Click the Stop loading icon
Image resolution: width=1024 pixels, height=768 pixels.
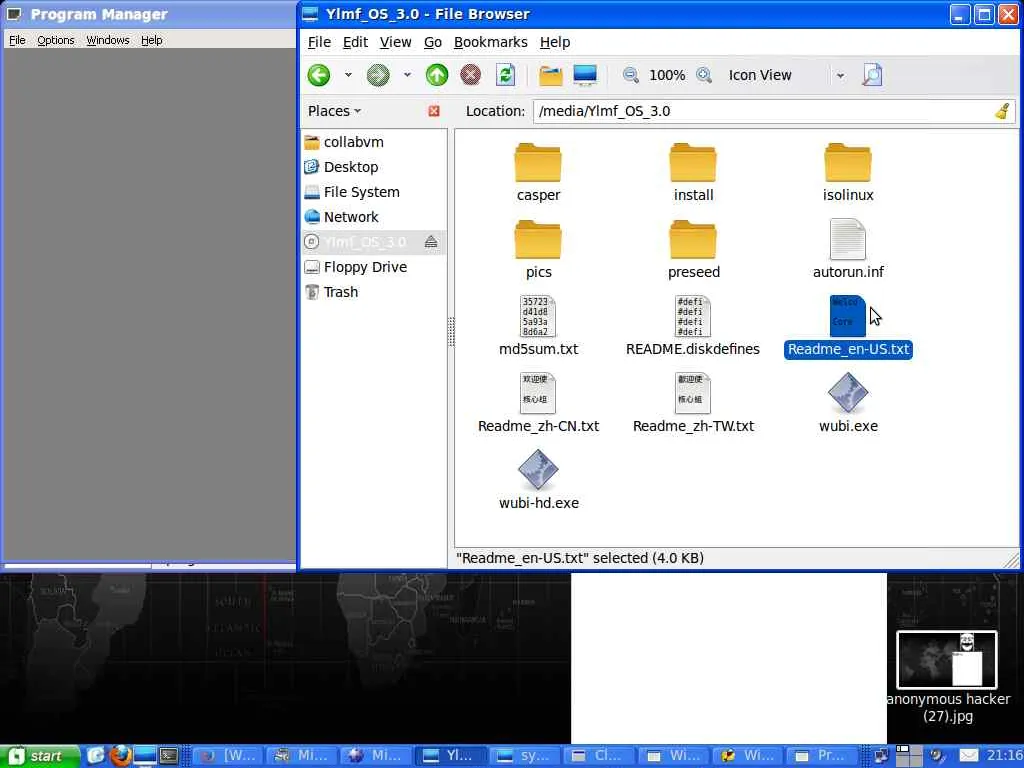pos(470,75)
